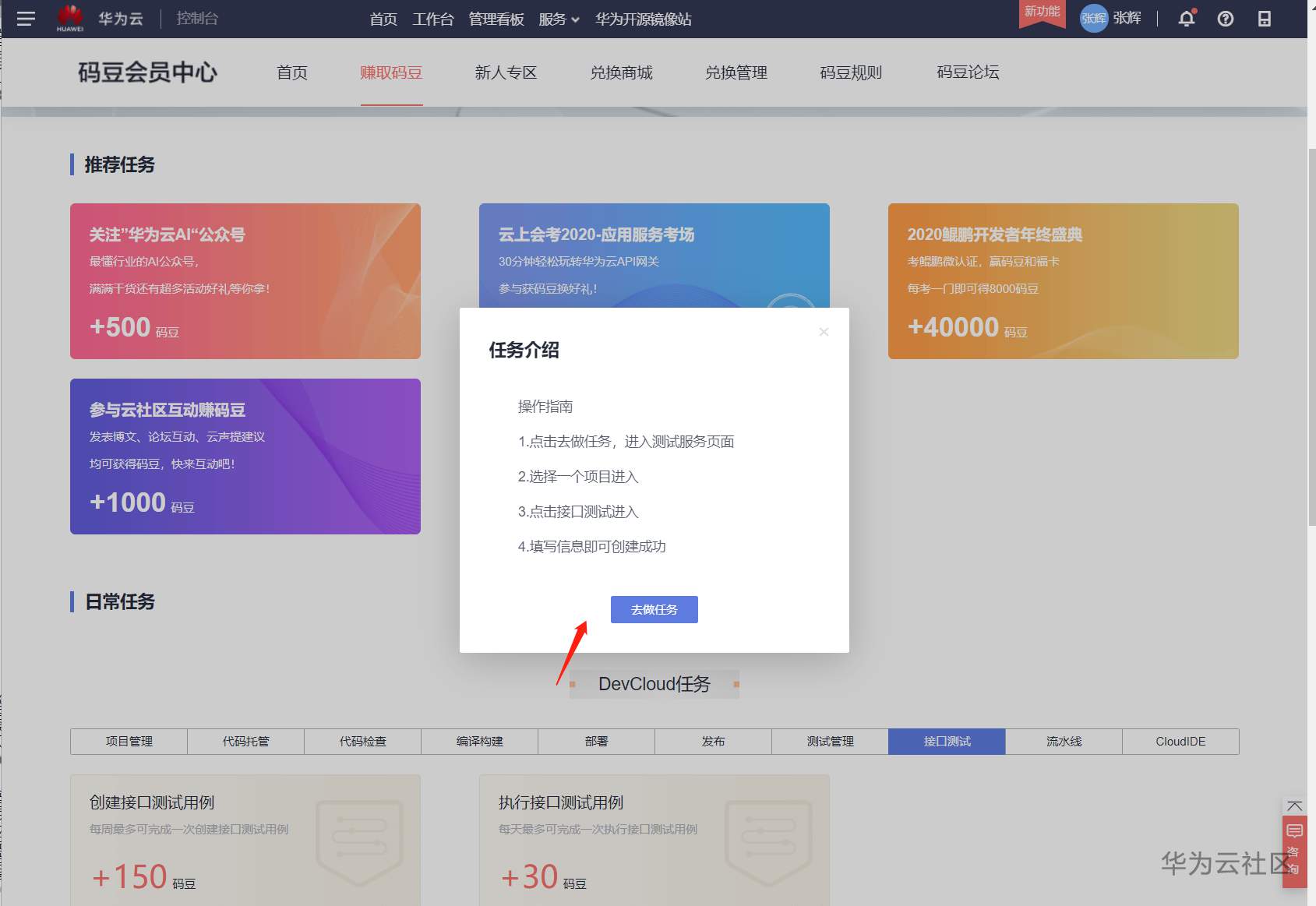Click the 任务介绍 dialog heading

click(524, 351)
